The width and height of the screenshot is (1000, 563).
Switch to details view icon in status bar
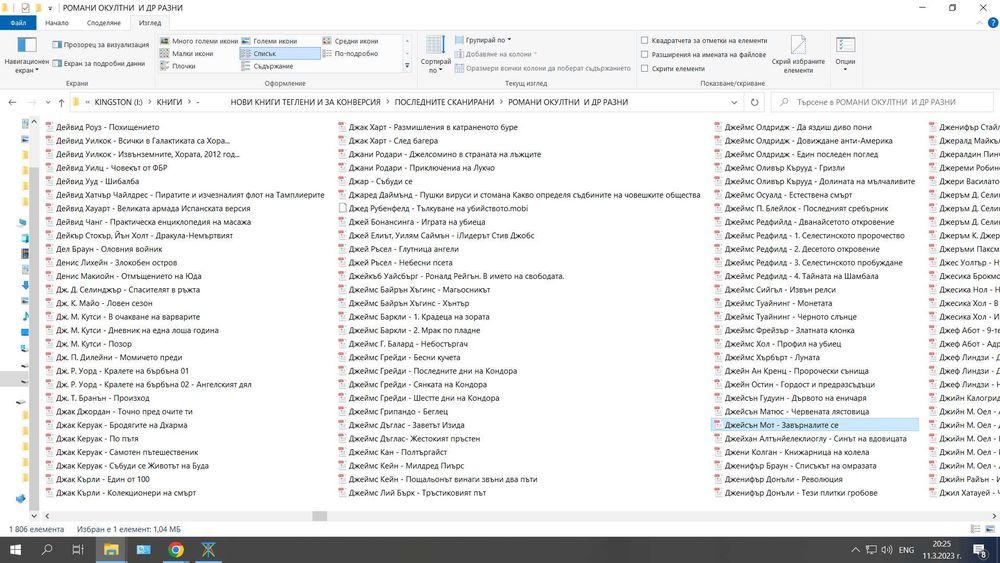coord(975,529)
